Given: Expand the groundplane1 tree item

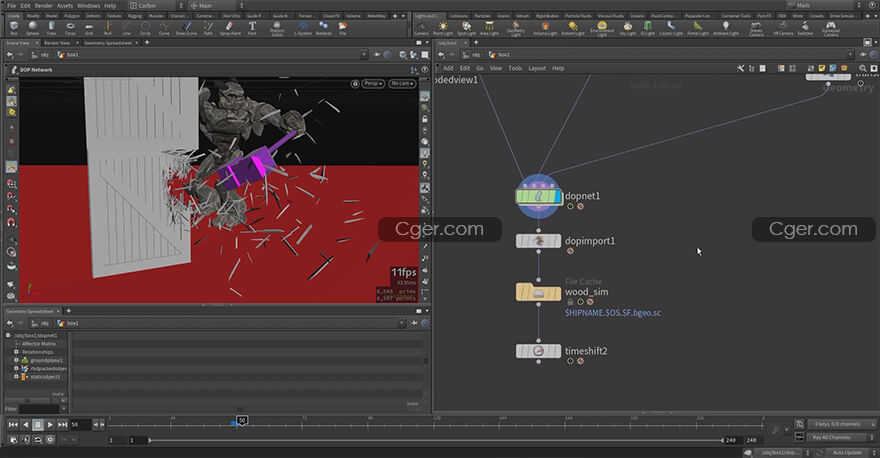Looking at the screenshot, I should coord(16,360).
